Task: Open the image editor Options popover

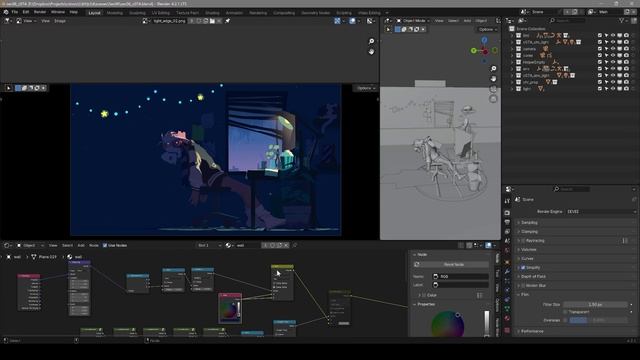Action: 365,88
